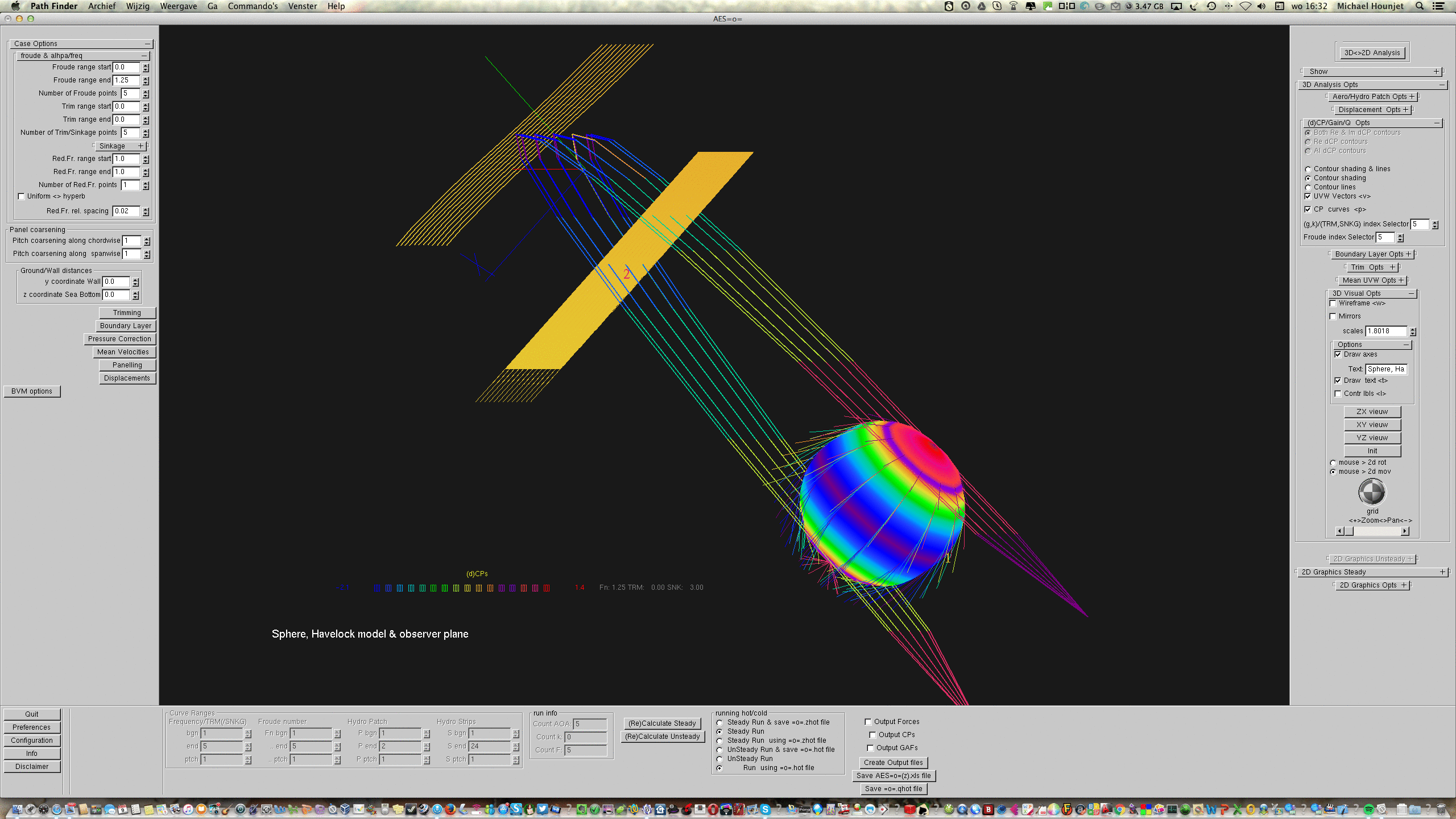
Task: Open the Commando's menu
Action: [253, 6]
